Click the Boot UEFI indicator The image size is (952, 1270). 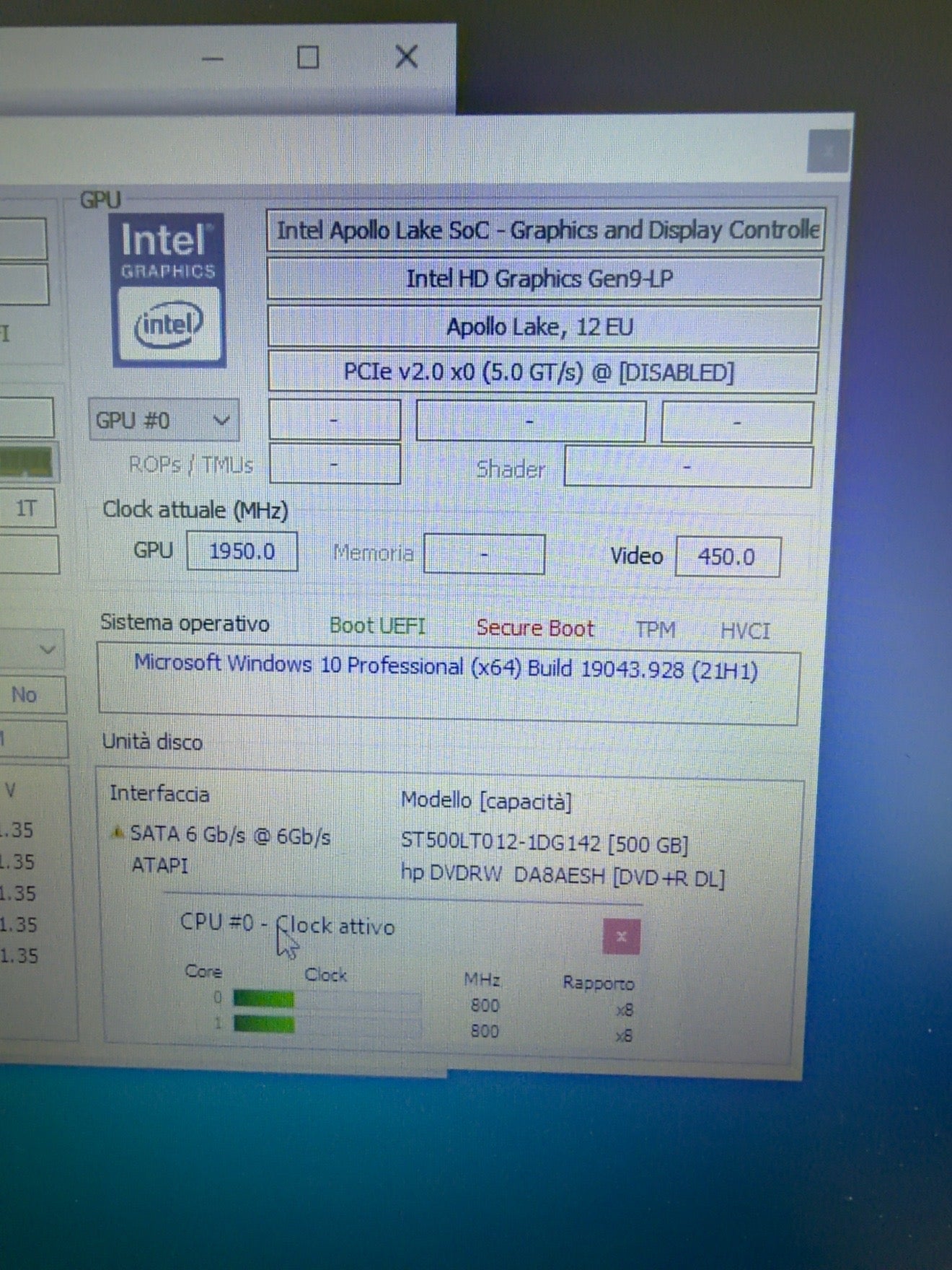377,626
